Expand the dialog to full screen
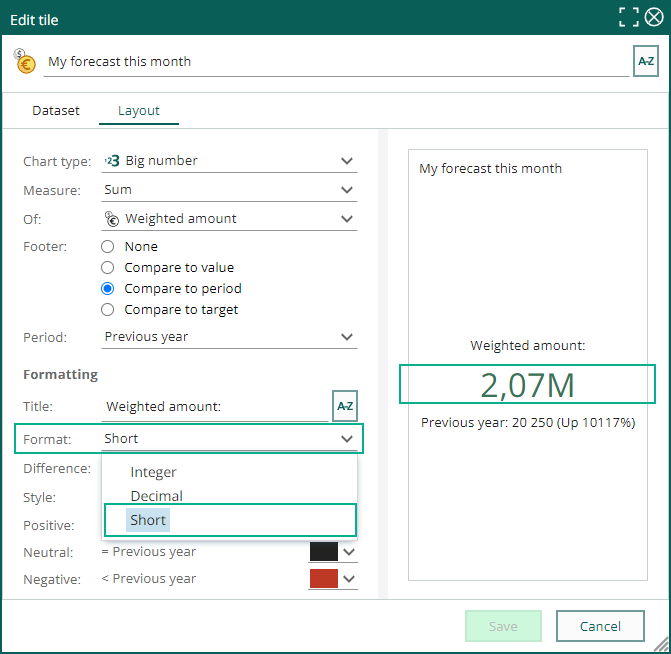Screen dimensions: 671x654 629,18
